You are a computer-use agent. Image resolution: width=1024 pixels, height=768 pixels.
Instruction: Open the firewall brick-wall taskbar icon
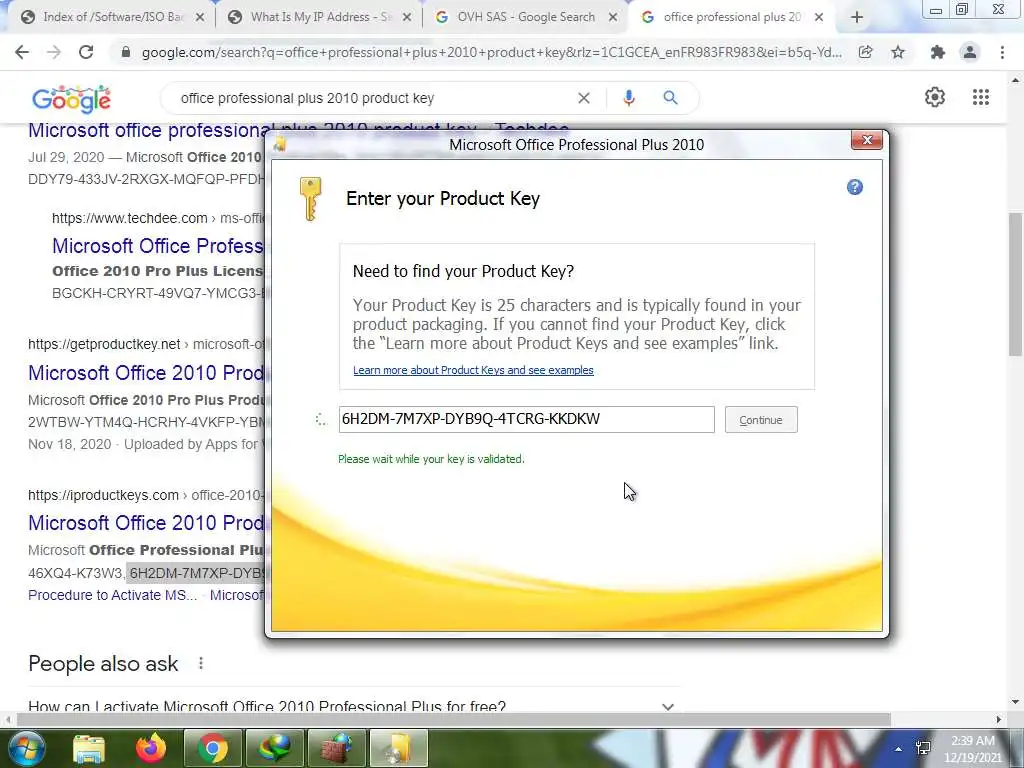(337, 748)
